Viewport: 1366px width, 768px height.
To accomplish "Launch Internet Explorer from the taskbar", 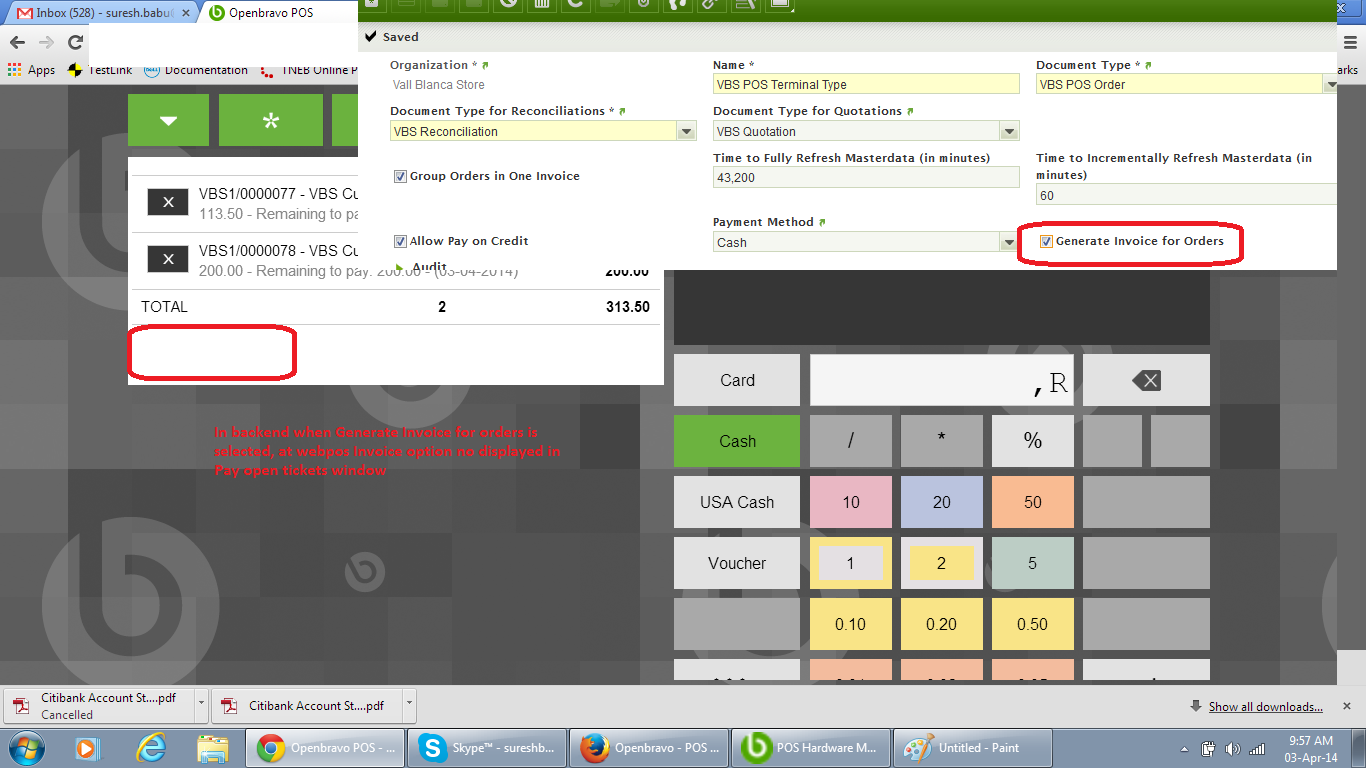I will (x=151, y=748).
